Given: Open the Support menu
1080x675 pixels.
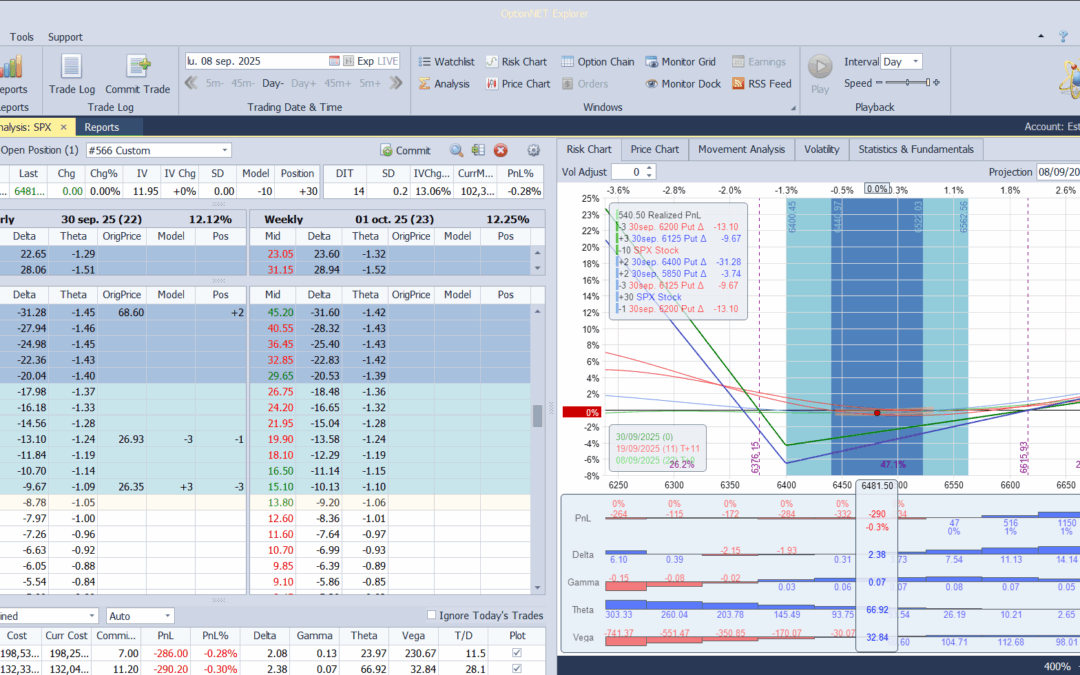Looking at the screenshot, I should coord(65,37).
